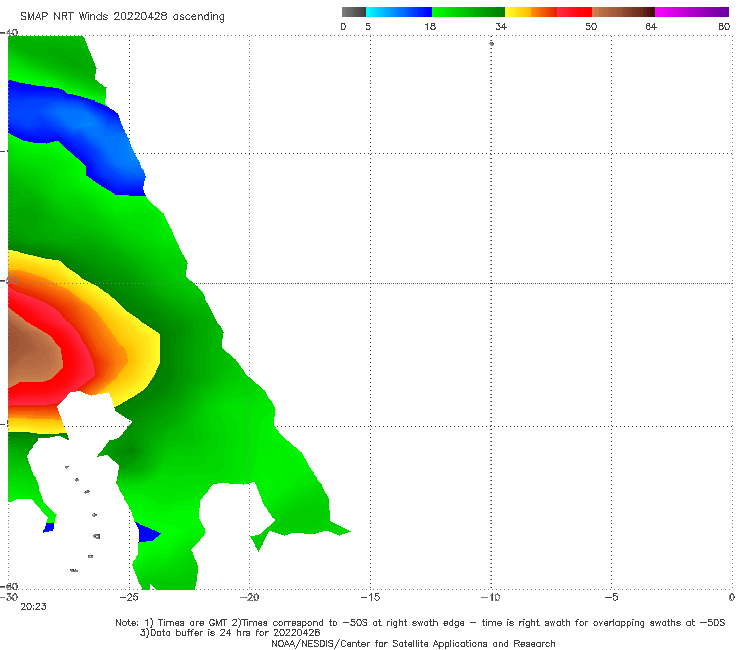Screen dimensions: 740x650
Task: Click the '-10' longitude axis label
Action: pyautogui.click(x=490, y=597)
